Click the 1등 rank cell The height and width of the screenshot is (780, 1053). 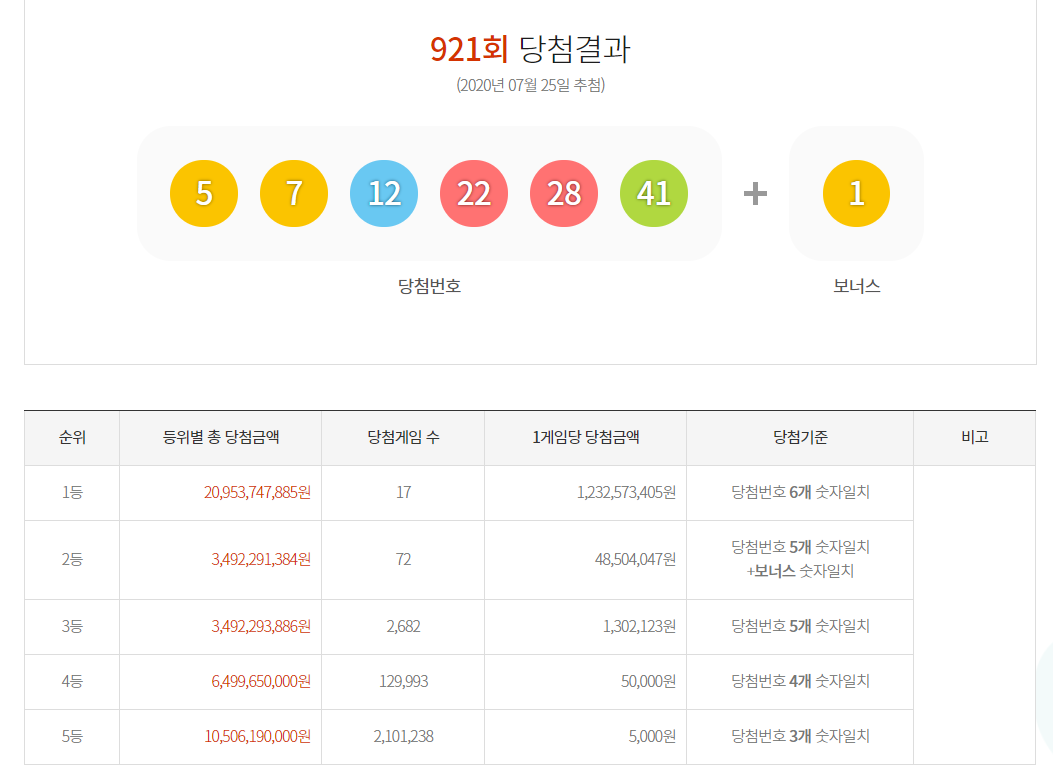[x=72, y=492]
